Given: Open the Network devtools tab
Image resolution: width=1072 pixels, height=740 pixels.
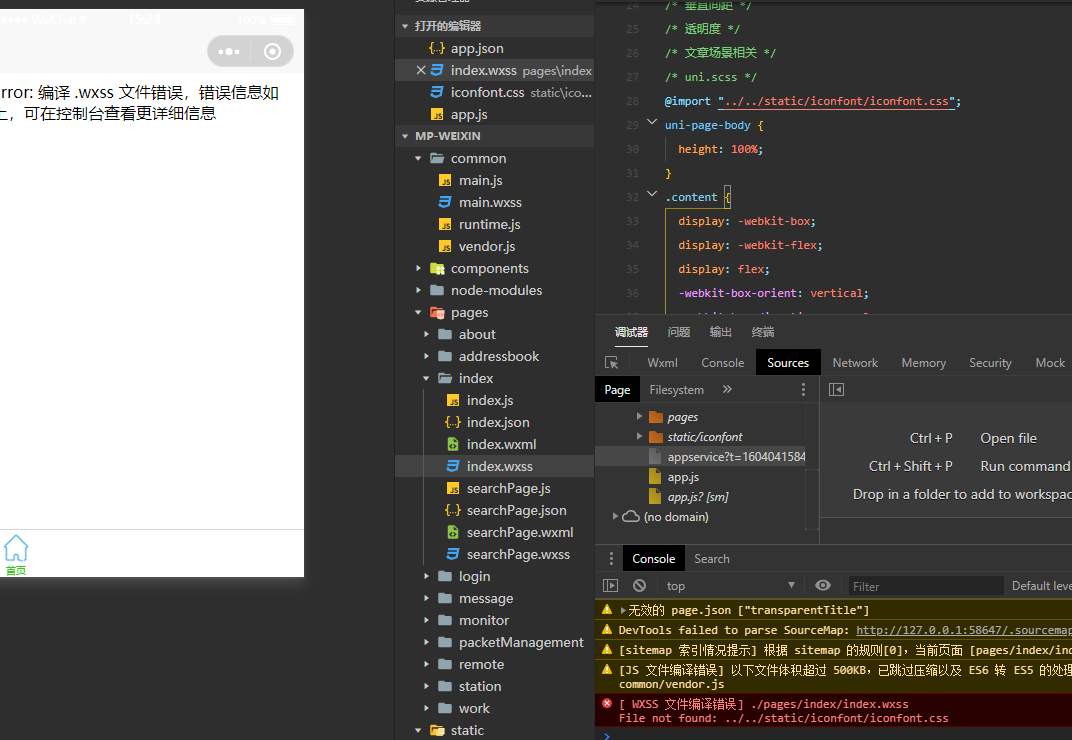Looking at the screenshot, I should tap(855, 362).
